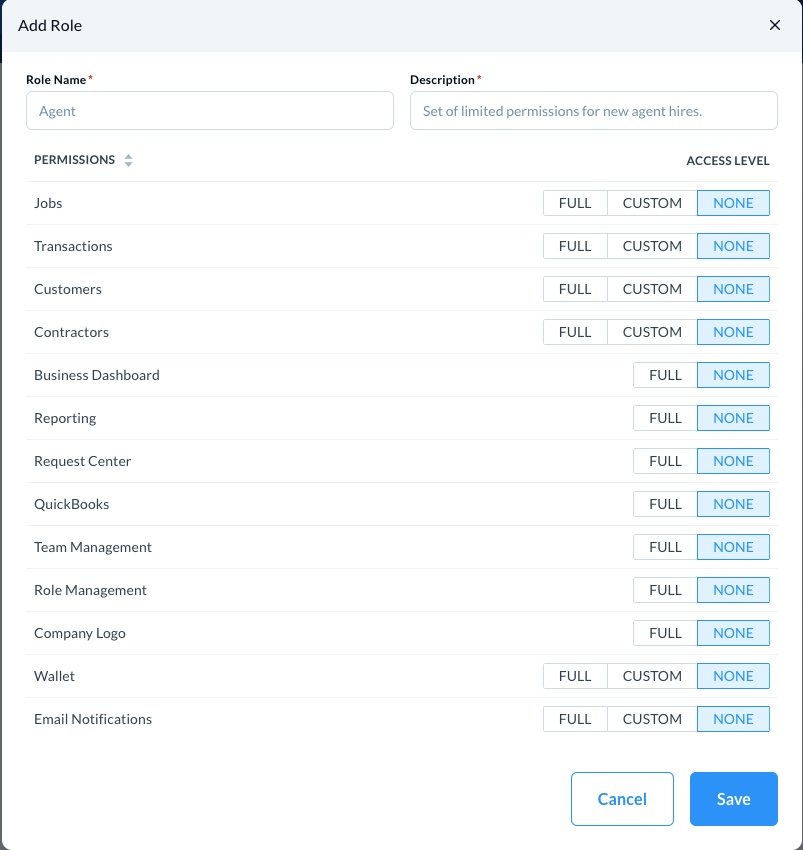Save the new role
This screenshot has height=850, width=803.
[733, 799]
